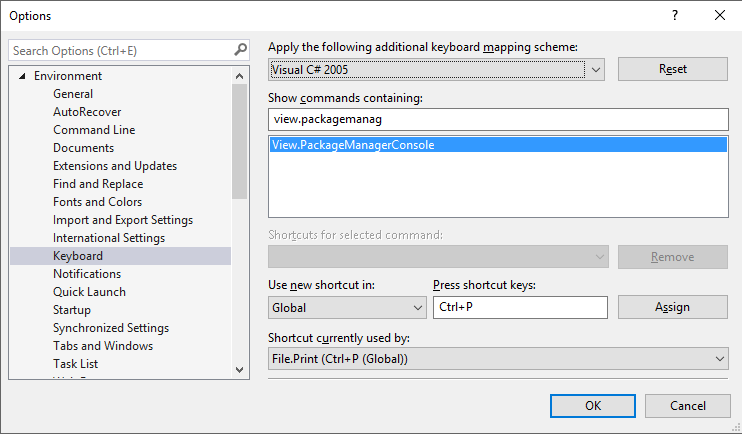This screenshot has height=434, width=742.
Task: Open the Startup options page
Action: tap(72, 310)
